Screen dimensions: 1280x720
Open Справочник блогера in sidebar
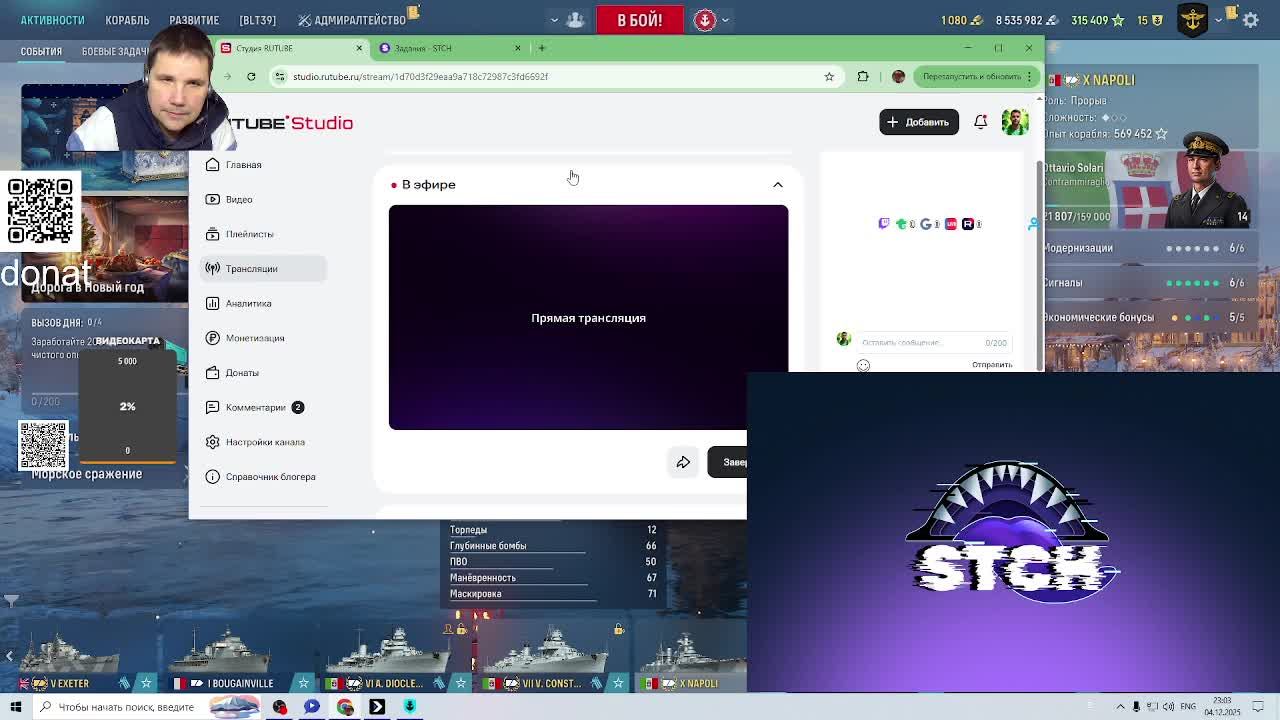pos(262,476)
